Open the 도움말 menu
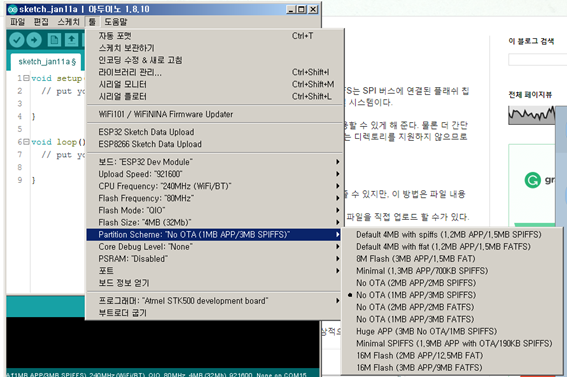The height and width of the screenshot is (377, 567). coord(116,22)
